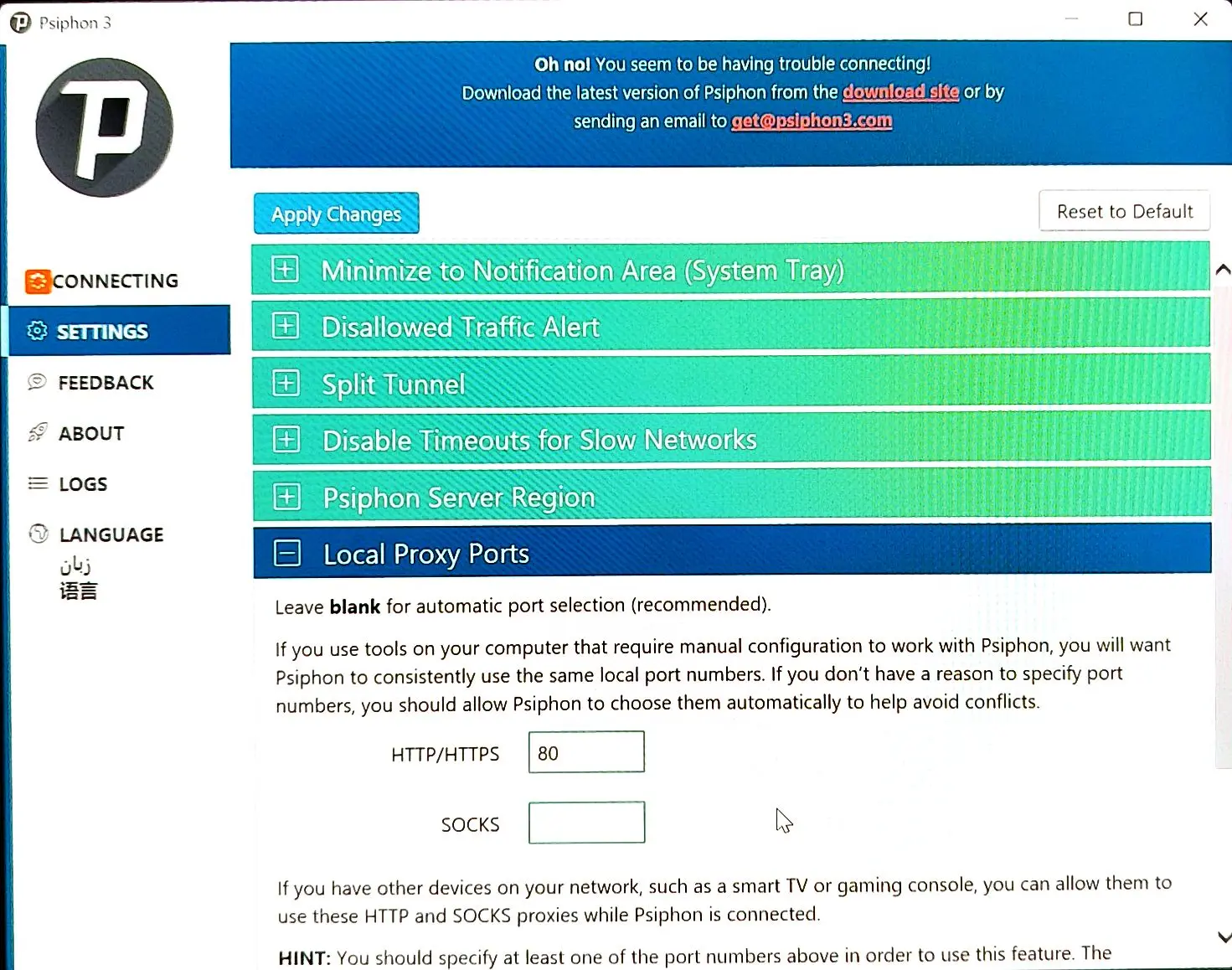Click 'Leave blank for automatic port selection' text
The height and width of the screenshot is (970, 1232).
tap(523, 605)
